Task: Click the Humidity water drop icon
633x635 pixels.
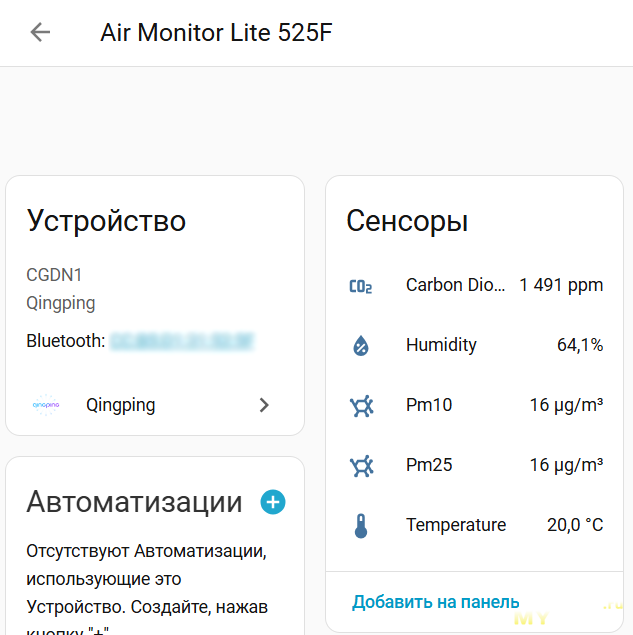Action: [x=361, y=346]
